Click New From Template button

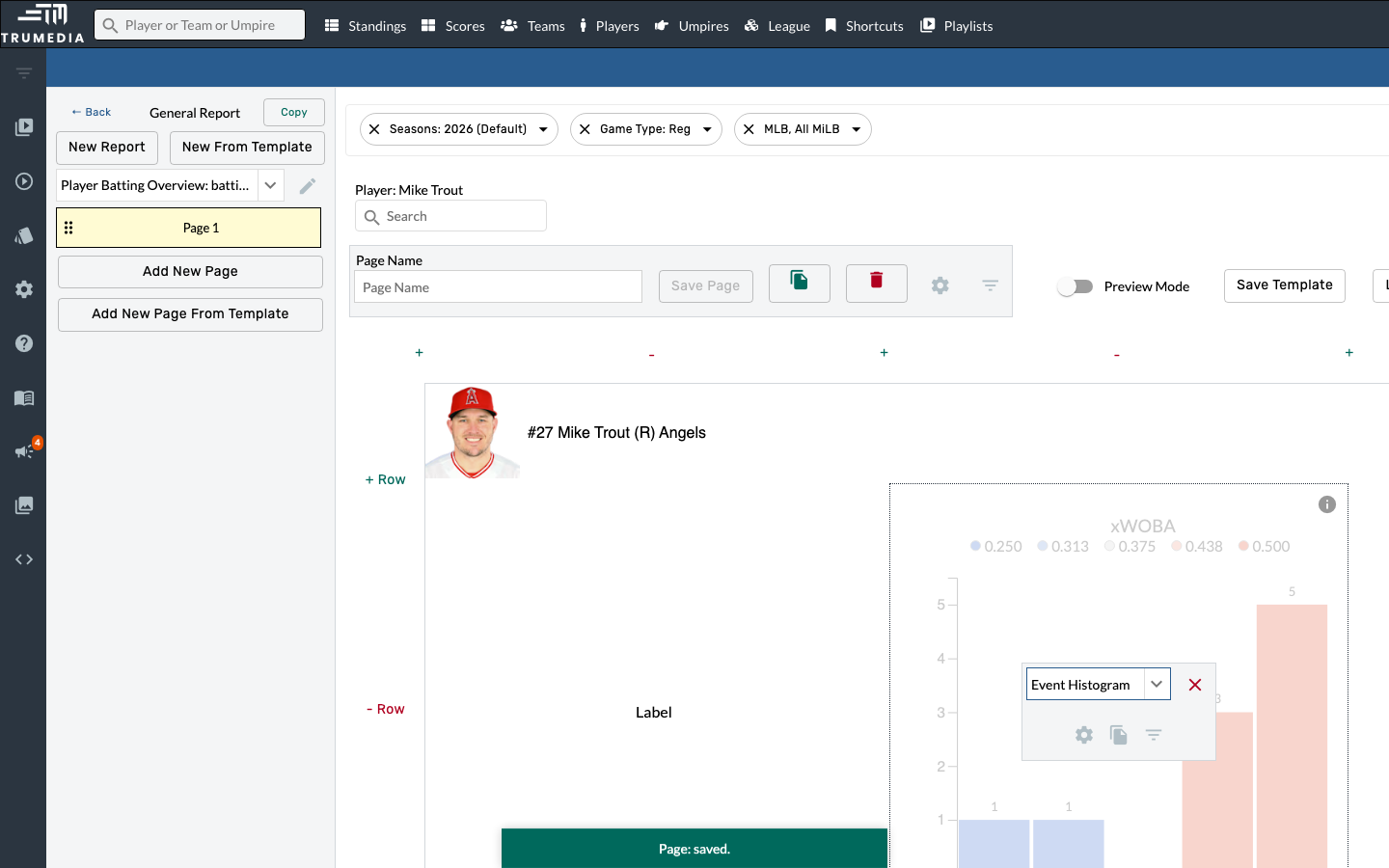[247, 148]
